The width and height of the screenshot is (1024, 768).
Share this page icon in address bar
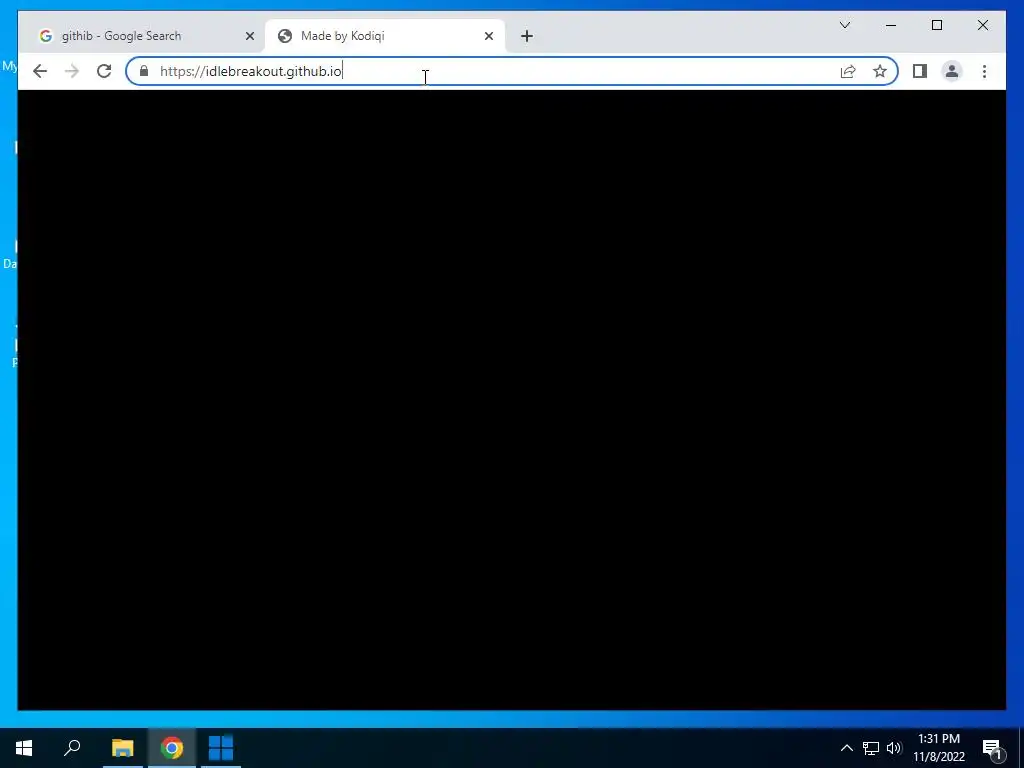pos(848,71)
